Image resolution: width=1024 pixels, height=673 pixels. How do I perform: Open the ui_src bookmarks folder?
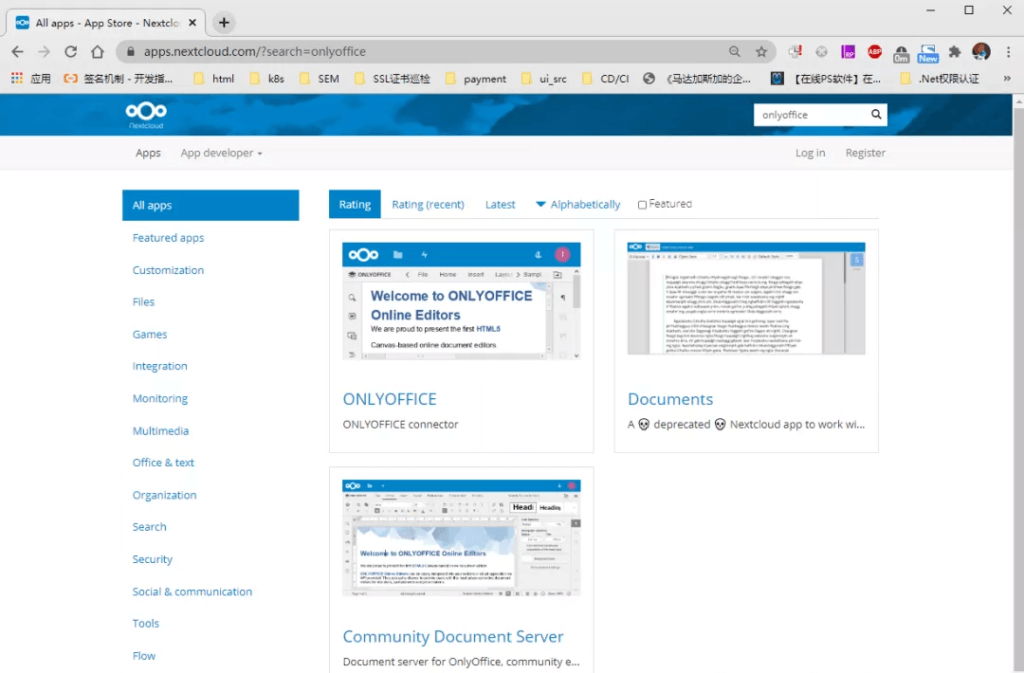[544, 79]
